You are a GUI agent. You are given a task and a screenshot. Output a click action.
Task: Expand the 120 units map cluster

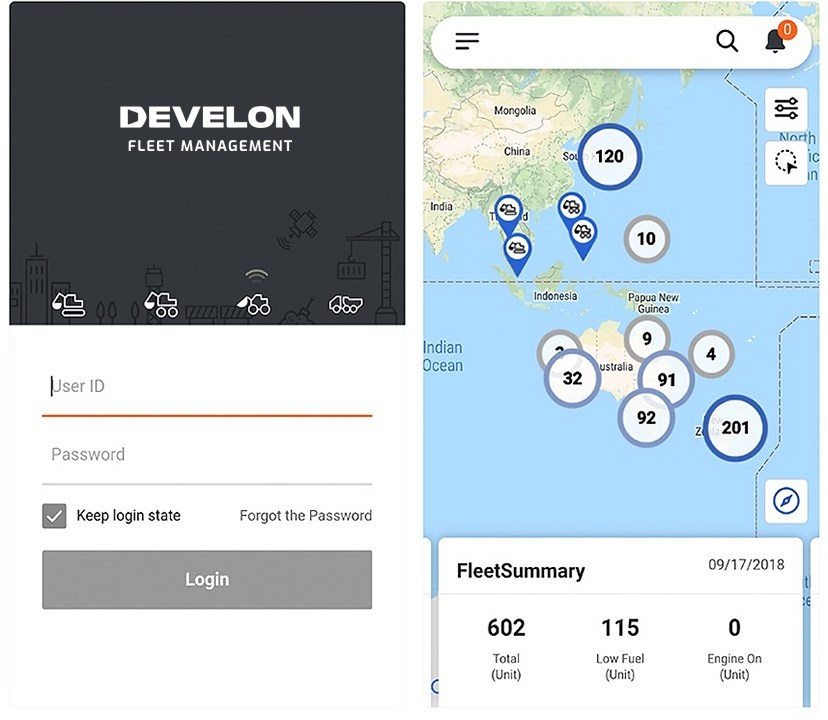tap(609, 156)
